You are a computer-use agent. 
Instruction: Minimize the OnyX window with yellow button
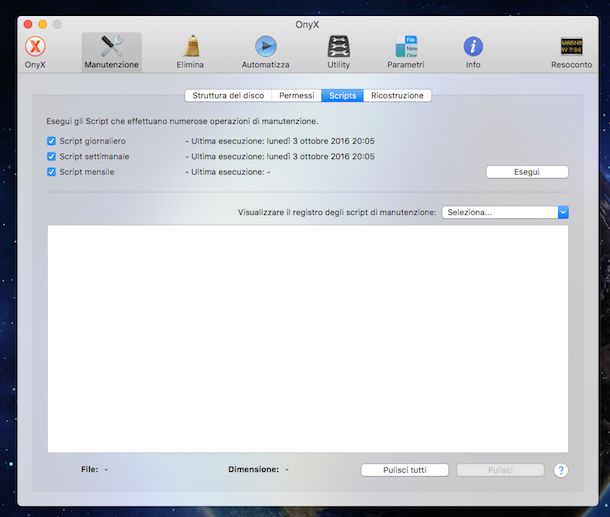[43, 25]
